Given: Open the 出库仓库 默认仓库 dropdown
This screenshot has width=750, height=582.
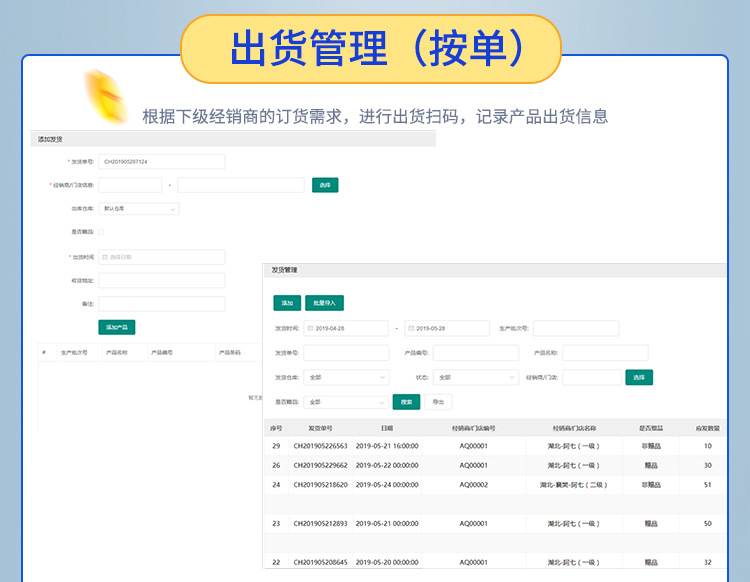Looking at the screenshot, I should point(139,209).
